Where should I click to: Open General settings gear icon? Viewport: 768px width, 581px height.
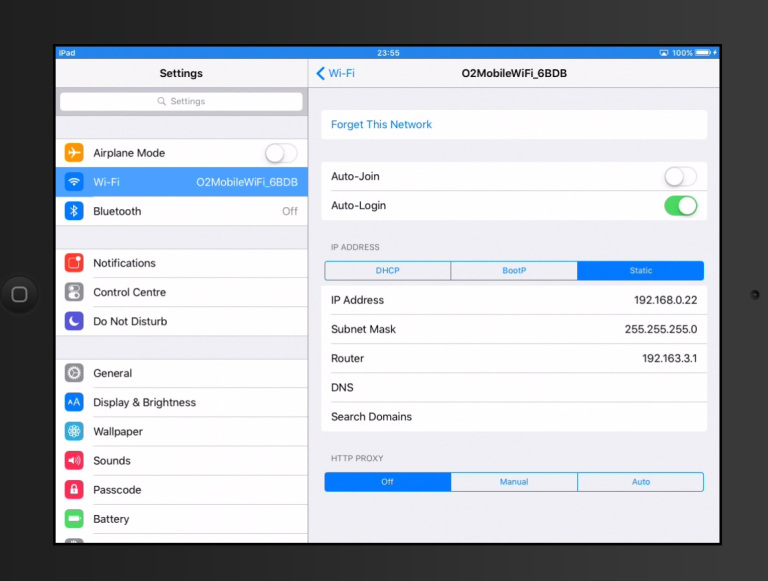[74, 373]
